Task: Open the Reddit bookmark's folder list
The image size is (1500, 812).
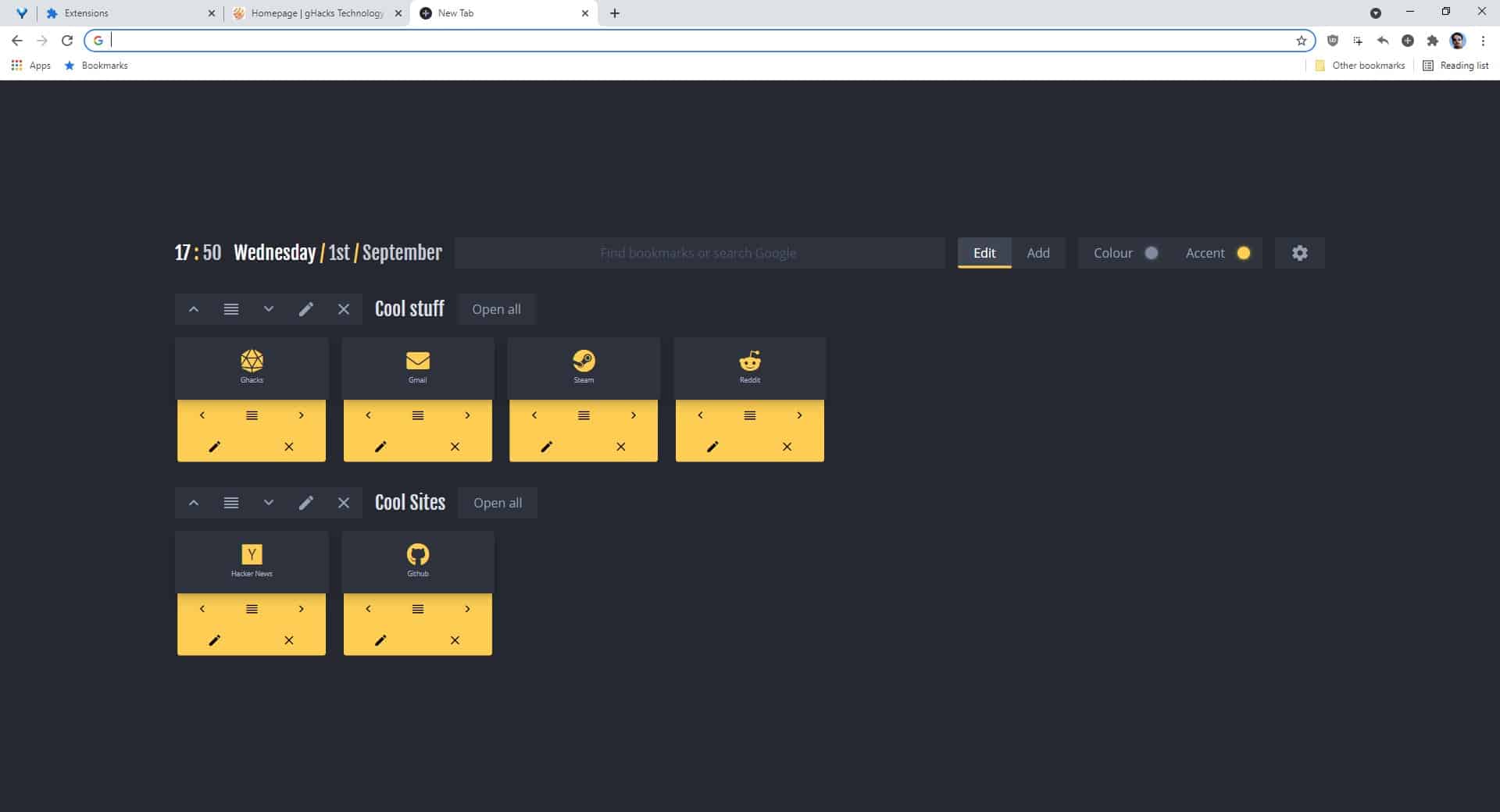Action: pyautogui.click(x=749, y=415)
